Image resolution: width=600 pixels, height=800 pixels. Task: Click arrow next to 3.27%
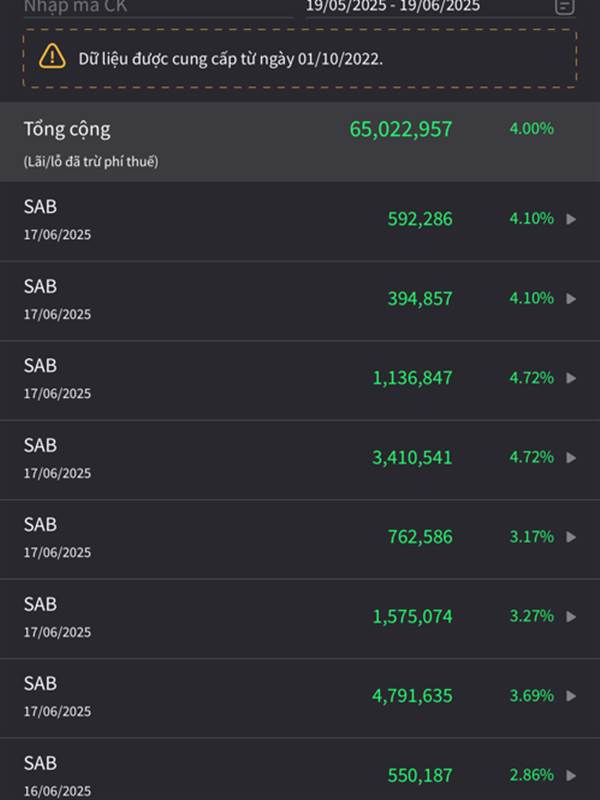(571, 616)
